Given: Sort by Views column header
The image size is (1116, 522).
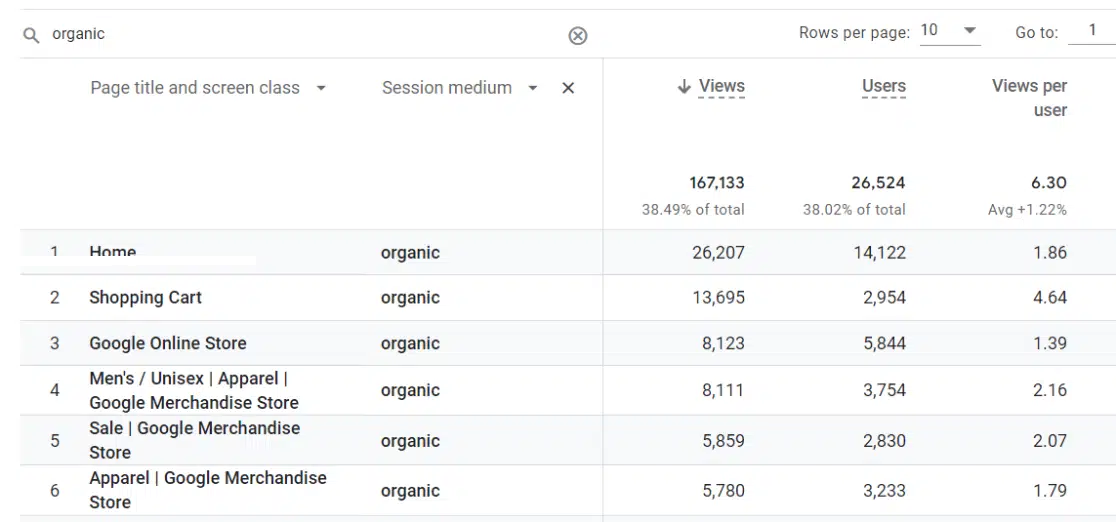Looking at the screenshot, I should point(722,87).
